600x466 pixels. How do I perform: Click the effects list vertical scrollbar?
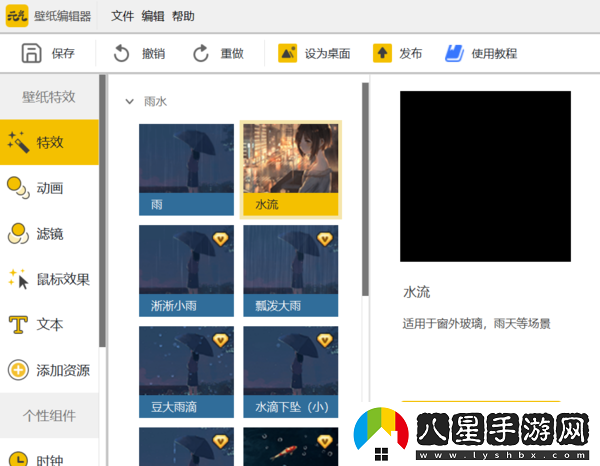point(365,189)
